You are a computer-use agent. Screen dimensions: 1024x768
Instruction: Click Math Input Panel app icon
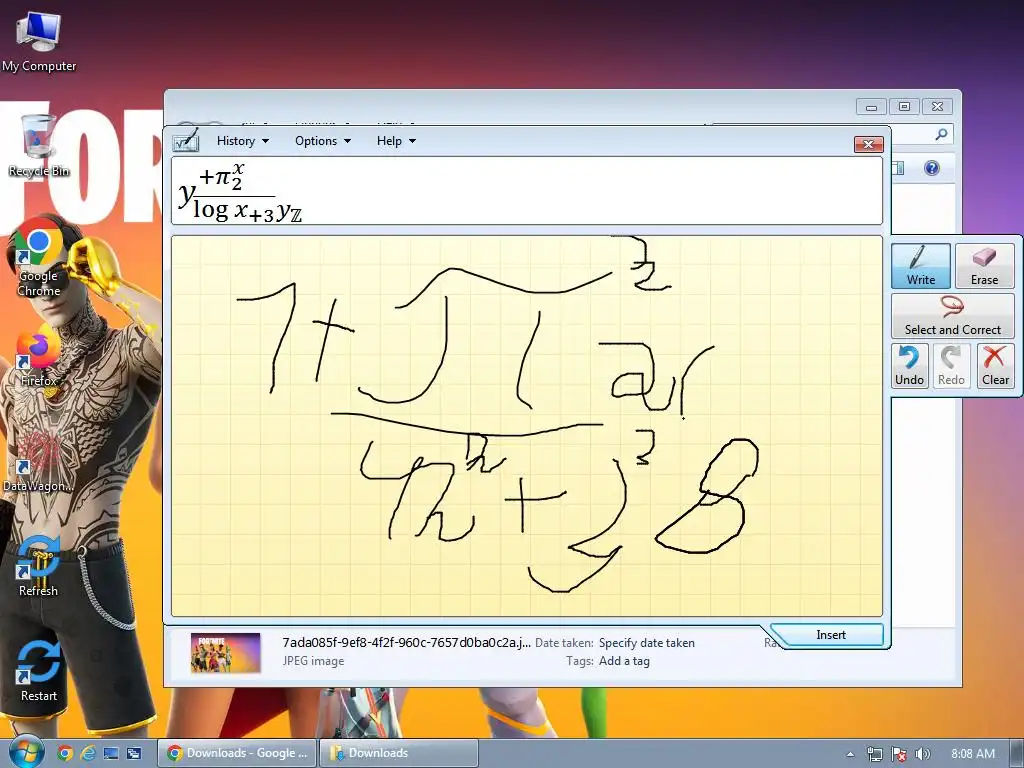pos(185,140)
